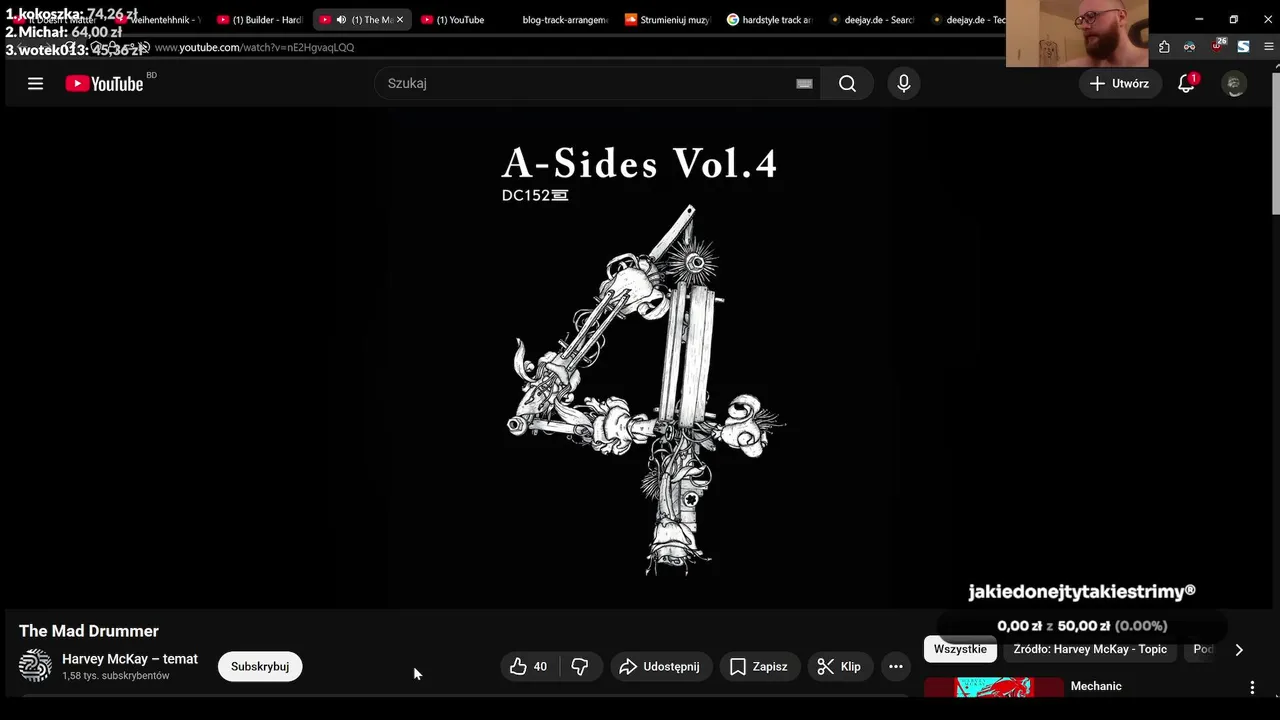
Task: Save the video with Zapisz
Action: point(759,667)
